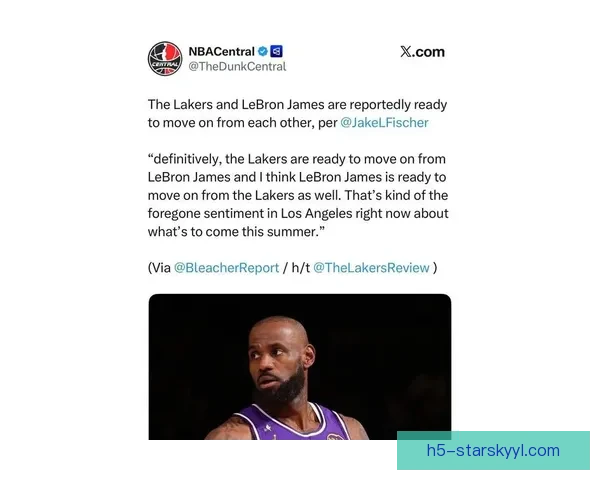Click the square affiliate badge beside NBACentral
The image size is (600, 480).
276,51
